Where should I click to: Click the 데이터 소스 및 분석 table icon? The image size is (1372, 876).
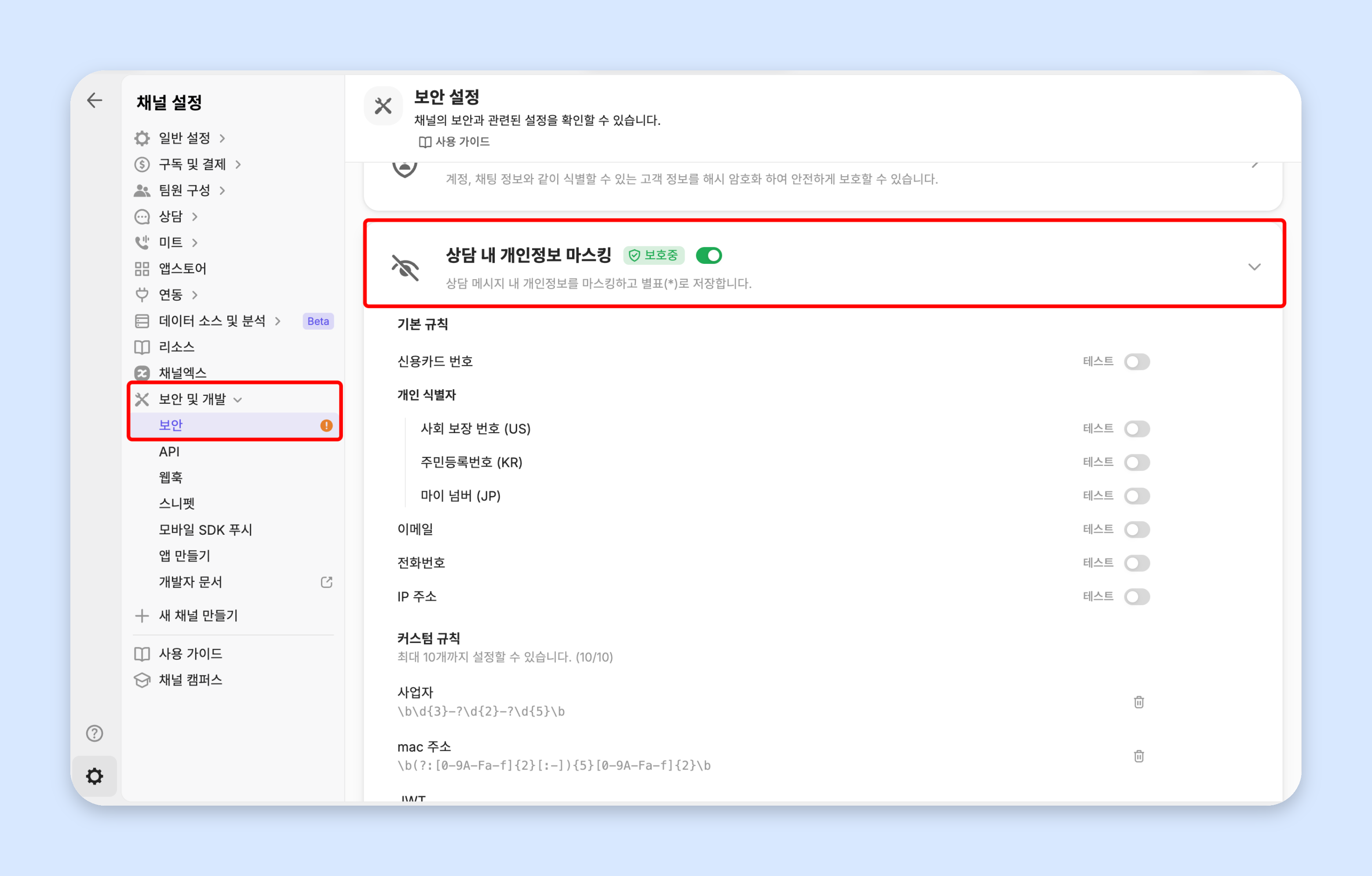pos(142,321)
